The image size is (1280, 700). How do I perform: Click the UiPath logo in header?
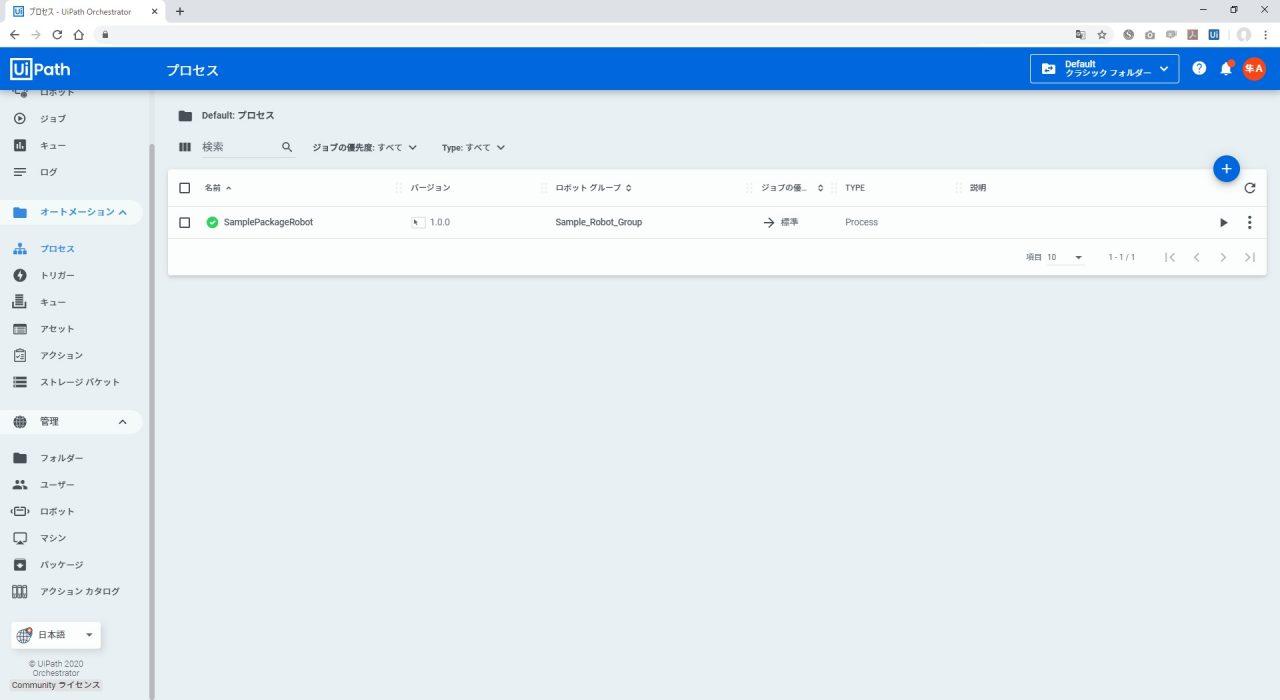(40, 70)
